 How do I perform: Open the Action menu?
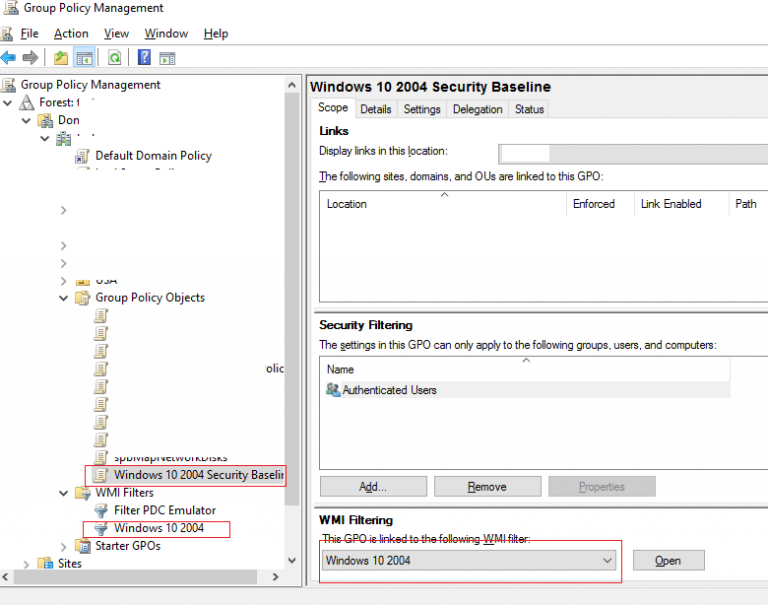click(x=71, y=34)
